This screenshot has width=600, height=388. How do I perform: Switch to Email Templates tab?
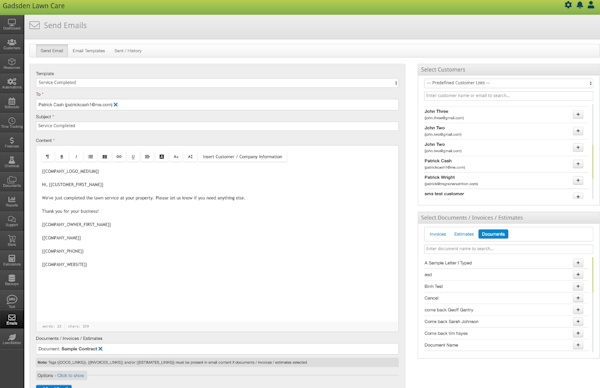(89, 51)
